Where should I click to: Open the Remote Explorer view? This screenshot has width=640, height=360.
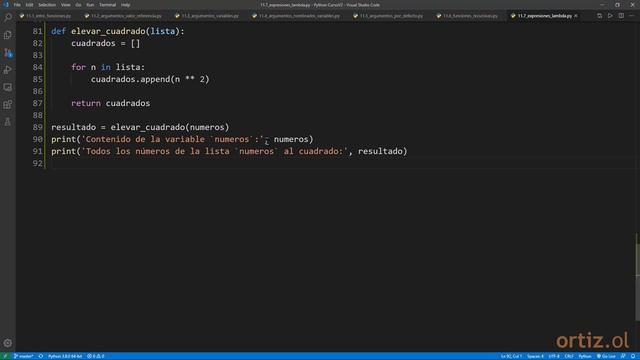point(8,87)
